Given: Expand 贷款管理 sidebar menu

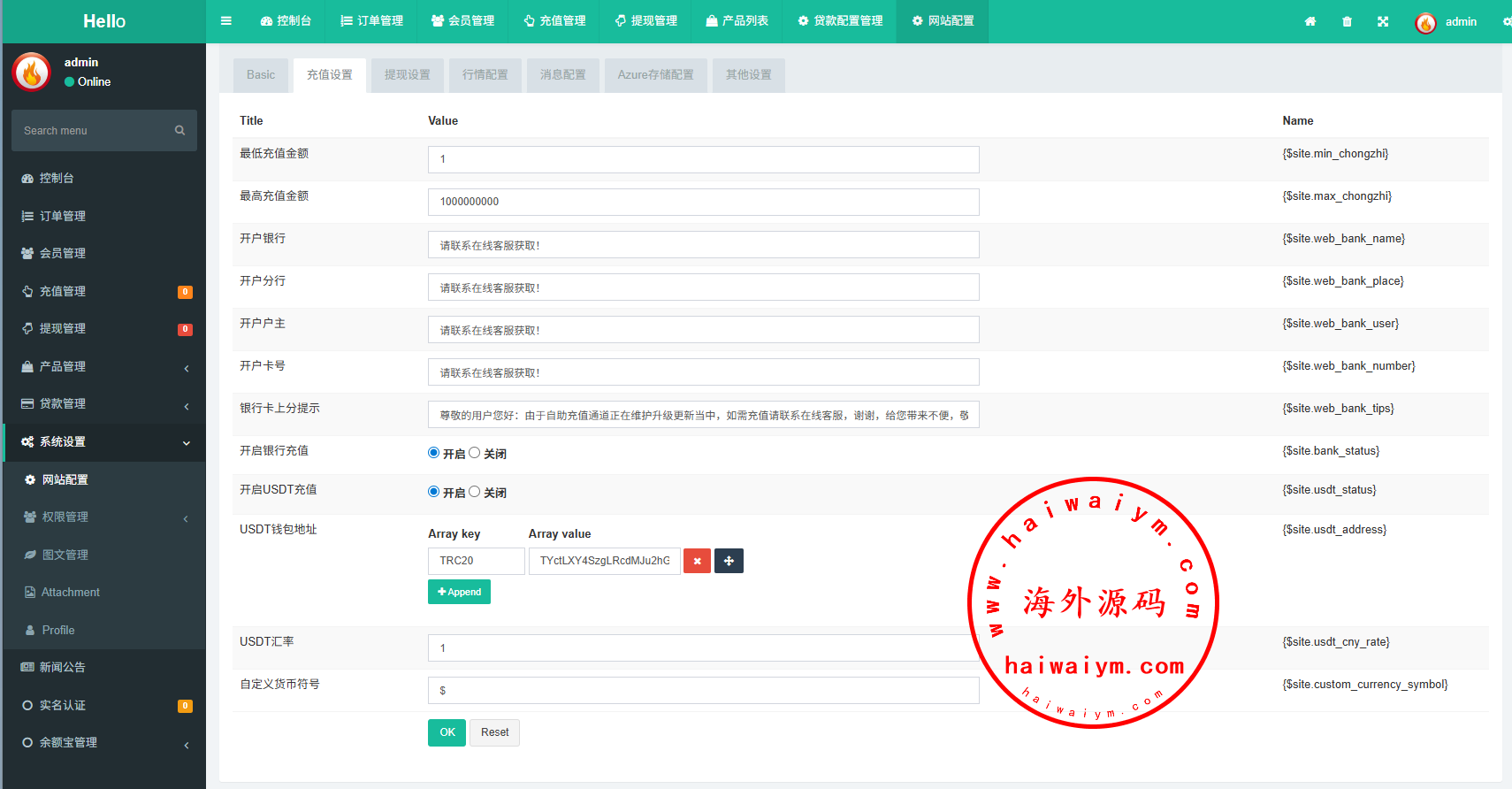Looking at the screenshot, I should (x=104, y=403).
